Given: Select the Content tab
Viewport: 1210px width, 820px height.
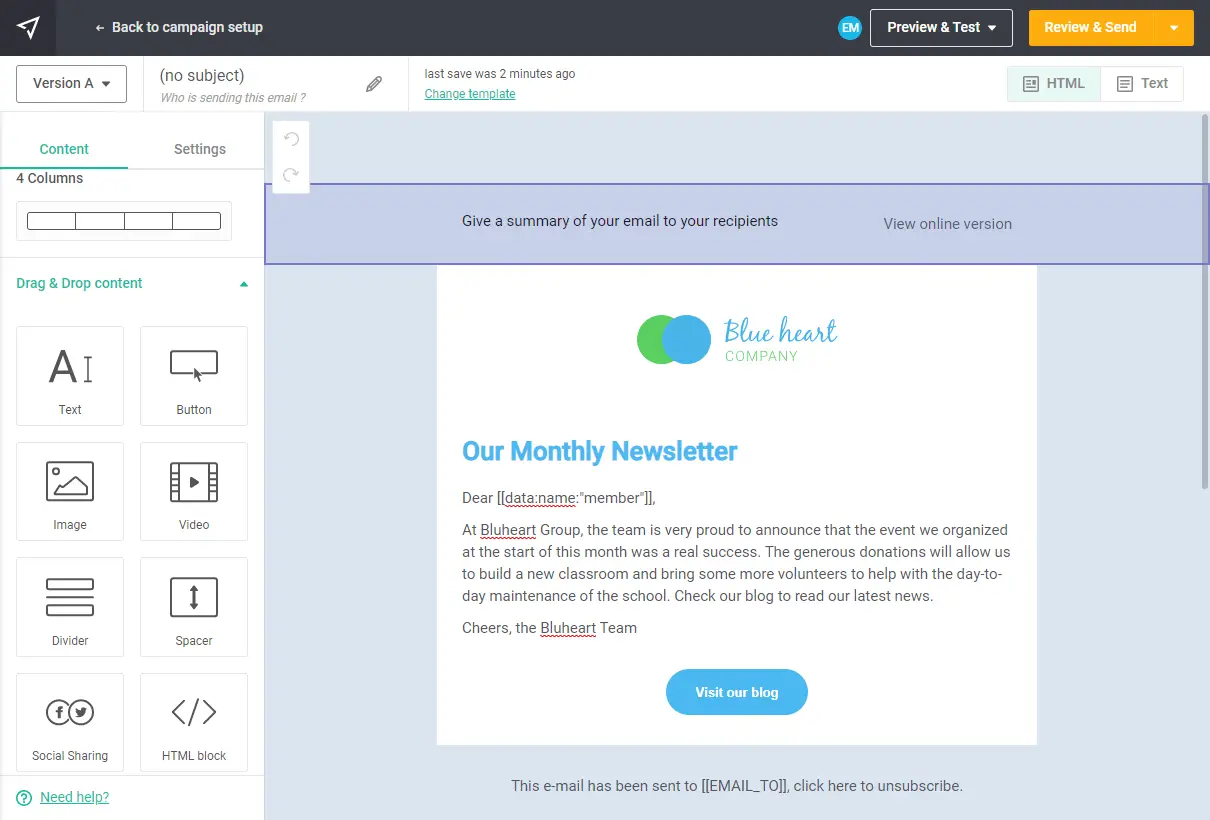Looking at the screenshot, I should (64, 149).
